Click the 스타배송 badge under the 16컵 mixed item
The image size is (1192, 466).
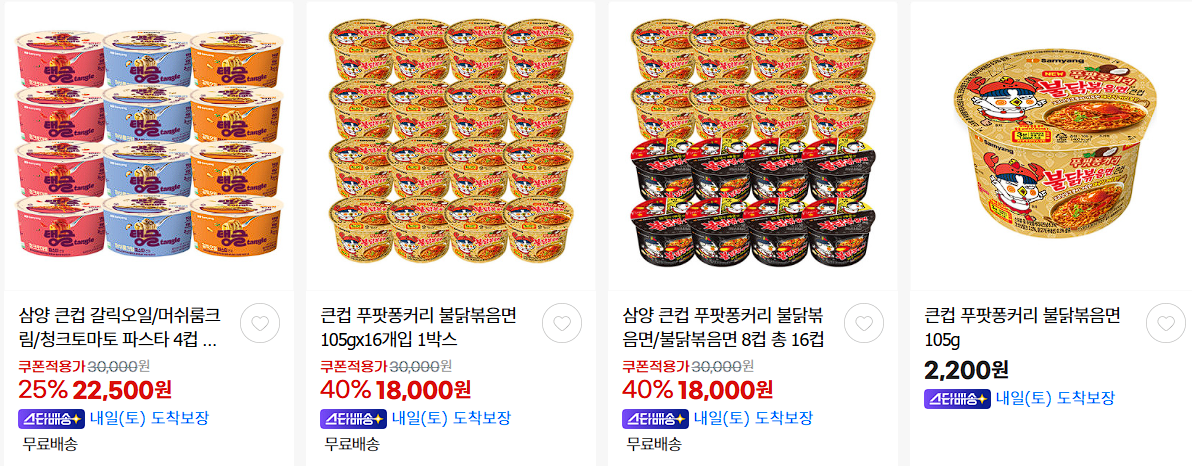[655, 419]
